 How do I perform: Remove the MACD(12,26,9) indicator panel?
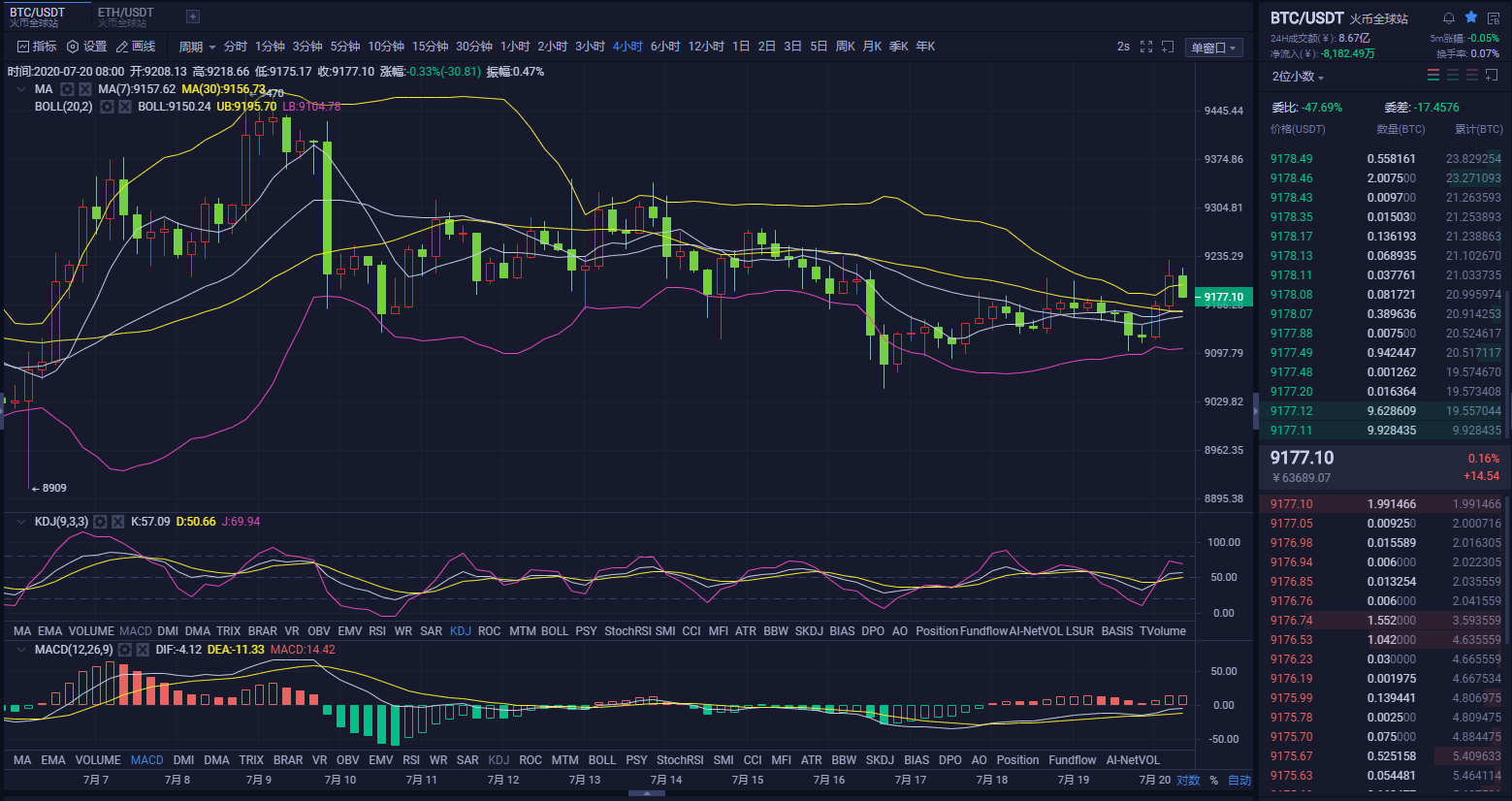point(143,650)
